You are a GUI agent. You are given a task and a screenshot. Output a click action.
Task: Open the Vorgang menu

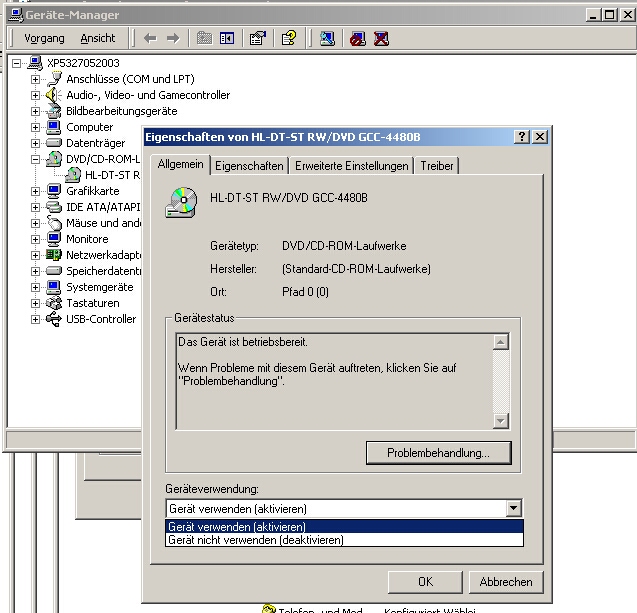44,39
